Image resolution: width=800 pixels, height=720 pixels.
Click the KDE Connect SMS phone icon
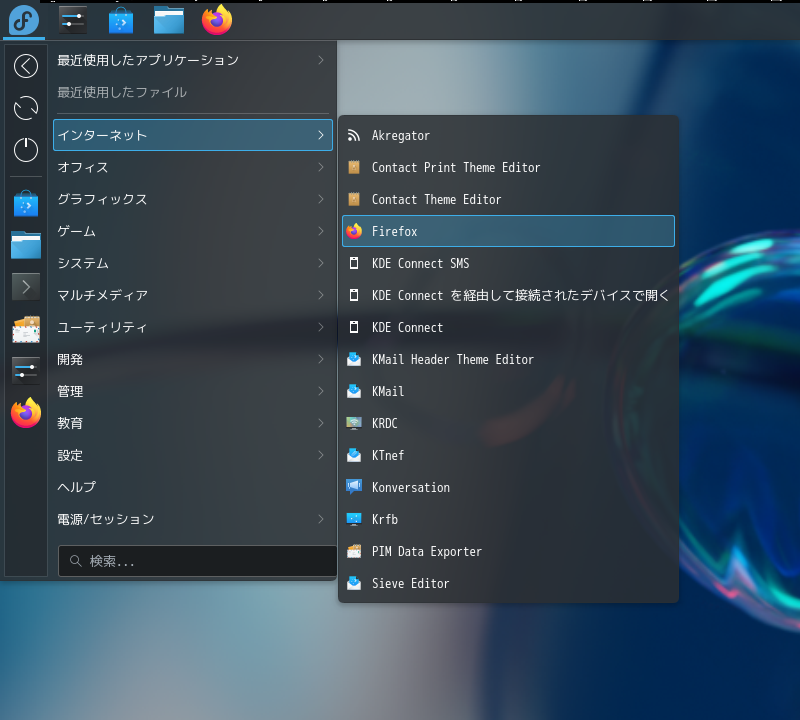pos(354,263)
